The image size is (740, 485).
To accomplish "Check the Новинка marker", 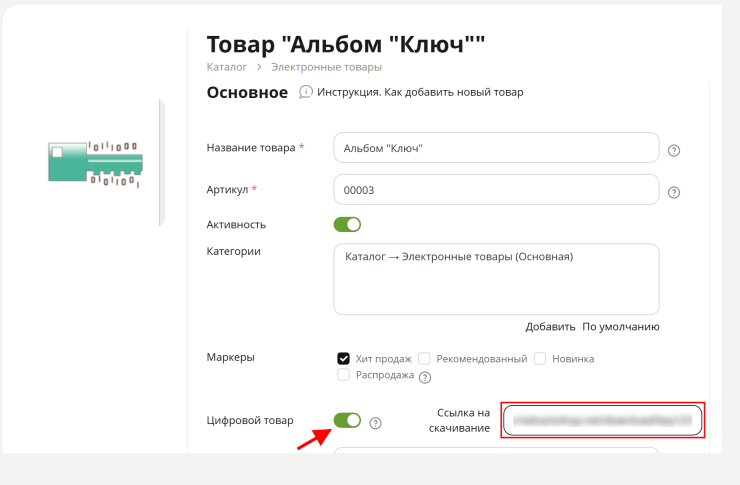I will click(x=540, y=359).
